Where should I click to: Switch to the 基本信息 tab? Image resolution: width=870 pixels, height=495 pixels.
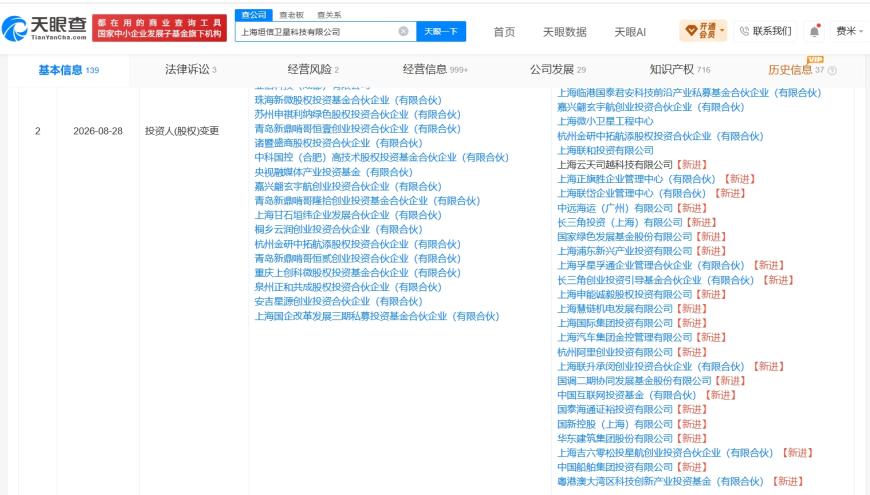68,70
